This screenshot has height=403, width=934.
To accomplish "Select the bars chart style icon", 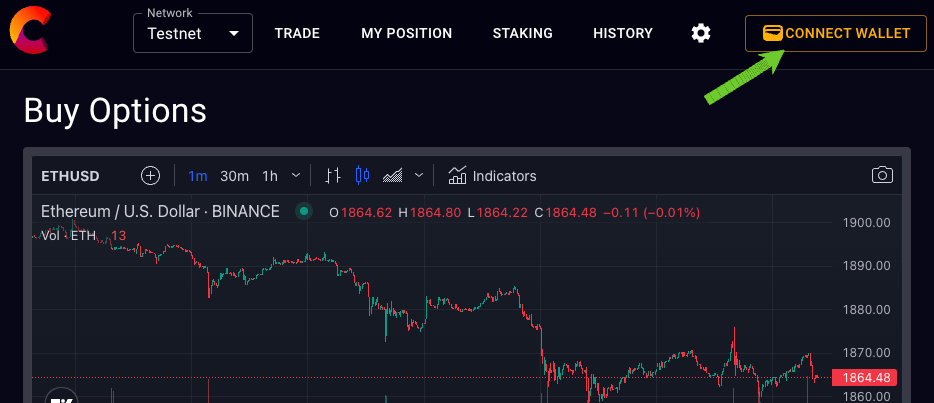I will coord(334,176).
